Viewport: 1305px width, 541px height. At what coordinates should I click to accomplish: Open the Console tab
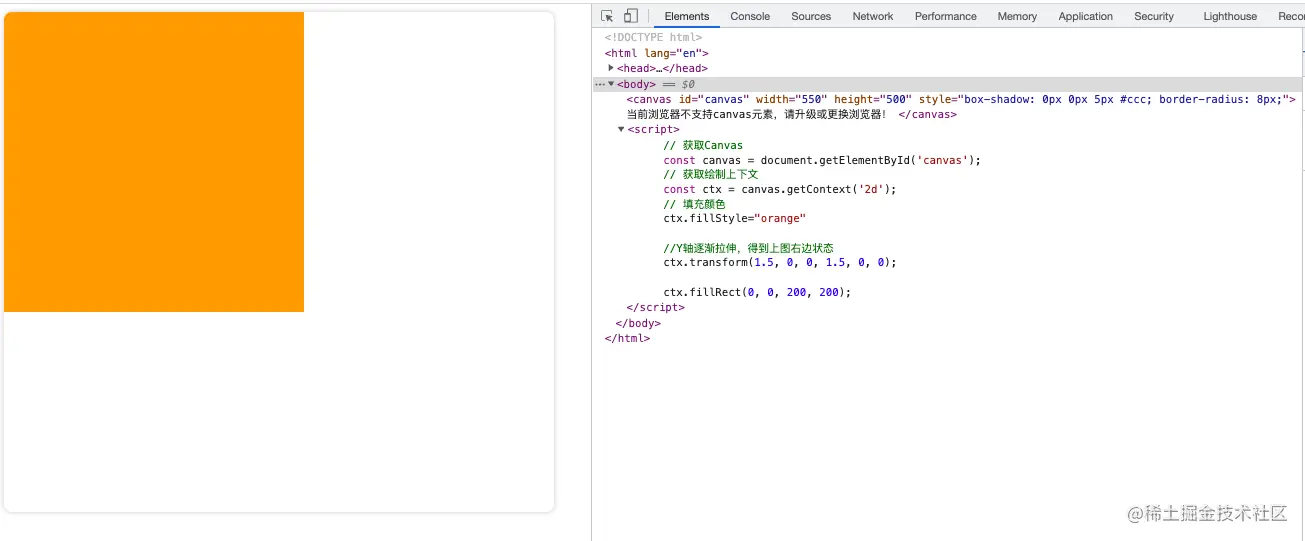pos(750,16)
